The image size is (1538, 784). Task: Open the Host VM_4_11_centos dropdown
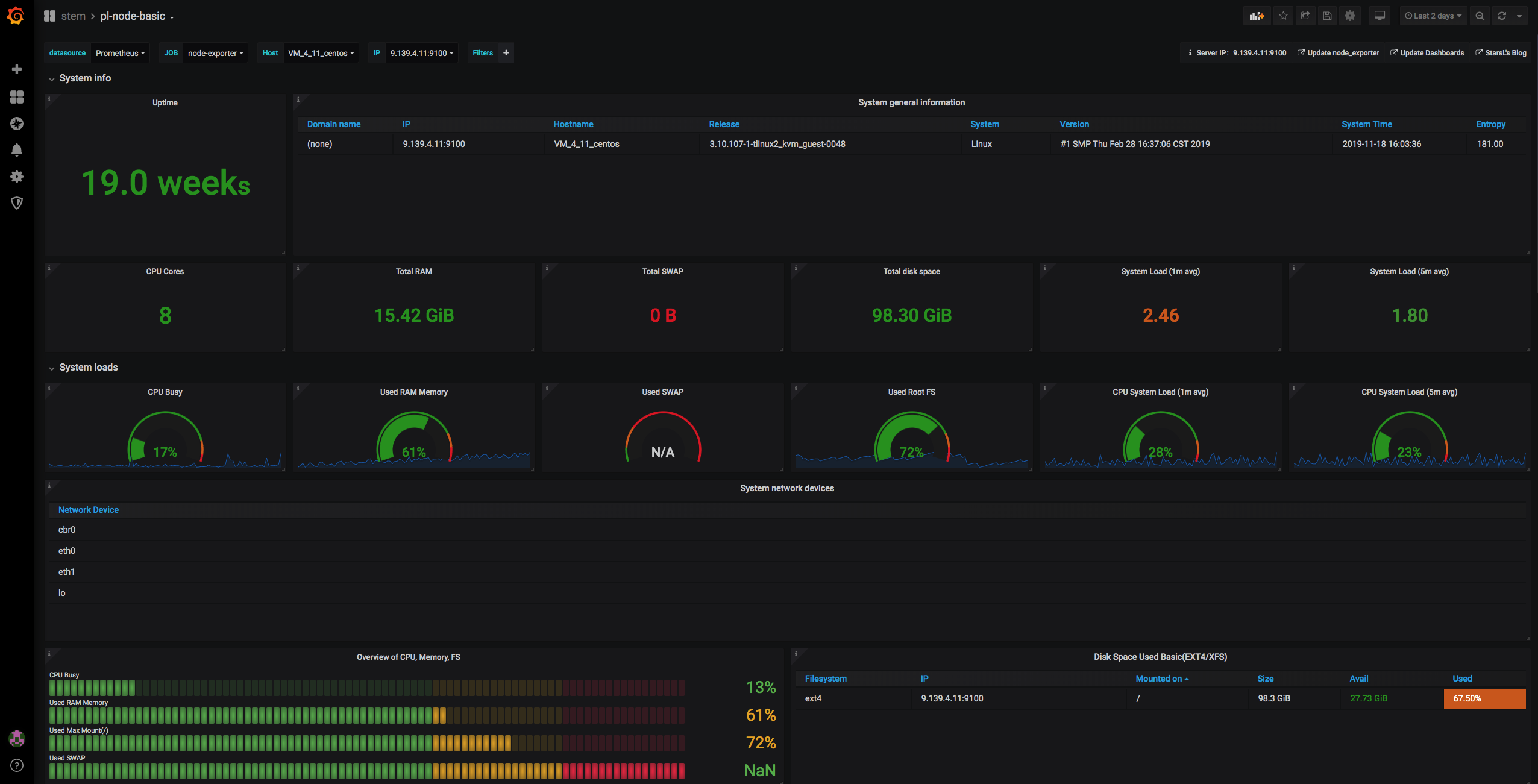point(321,53)
